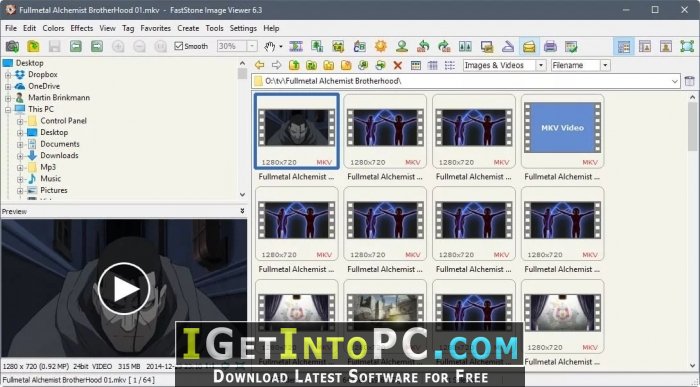Click the Print icon in the toolbar
This screenshot has height=387, width=700.
tap(550, 46)
